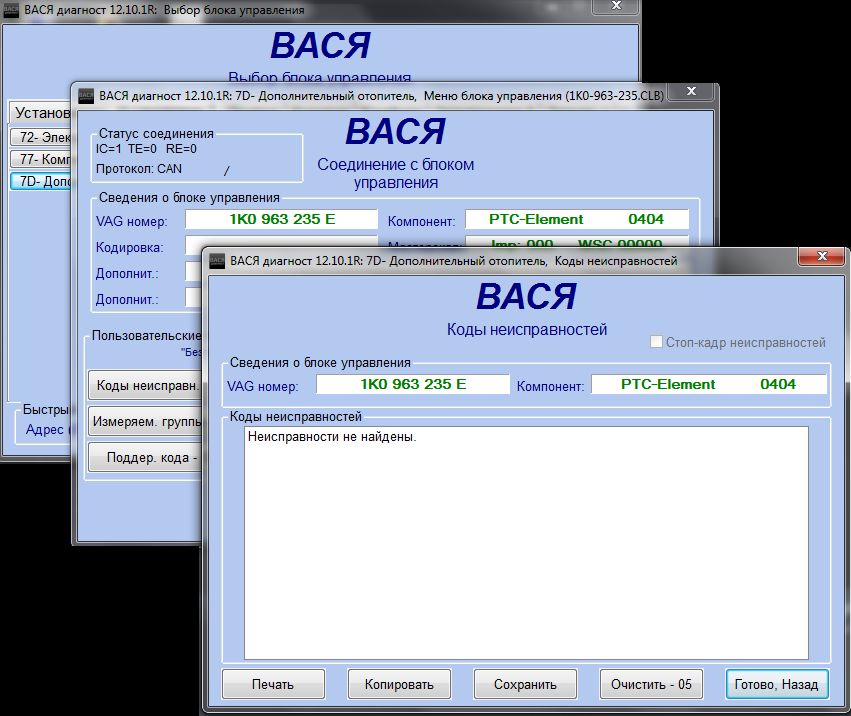This screenshot has height=716, width=851.
Task: Click the "IC=1 TE=0 RE=0" status text
Action: pyautogui.click(x=146, y=149)
